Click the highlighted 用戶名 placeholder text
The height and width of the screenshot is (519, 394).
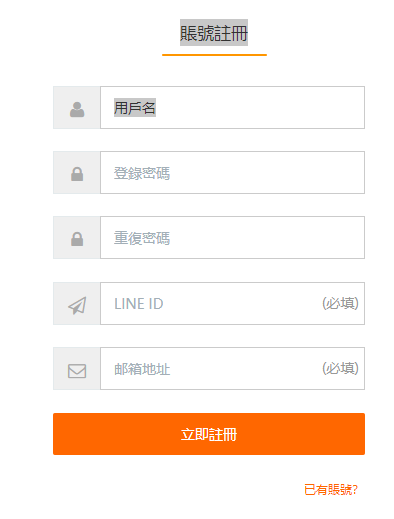coord(135,108)
